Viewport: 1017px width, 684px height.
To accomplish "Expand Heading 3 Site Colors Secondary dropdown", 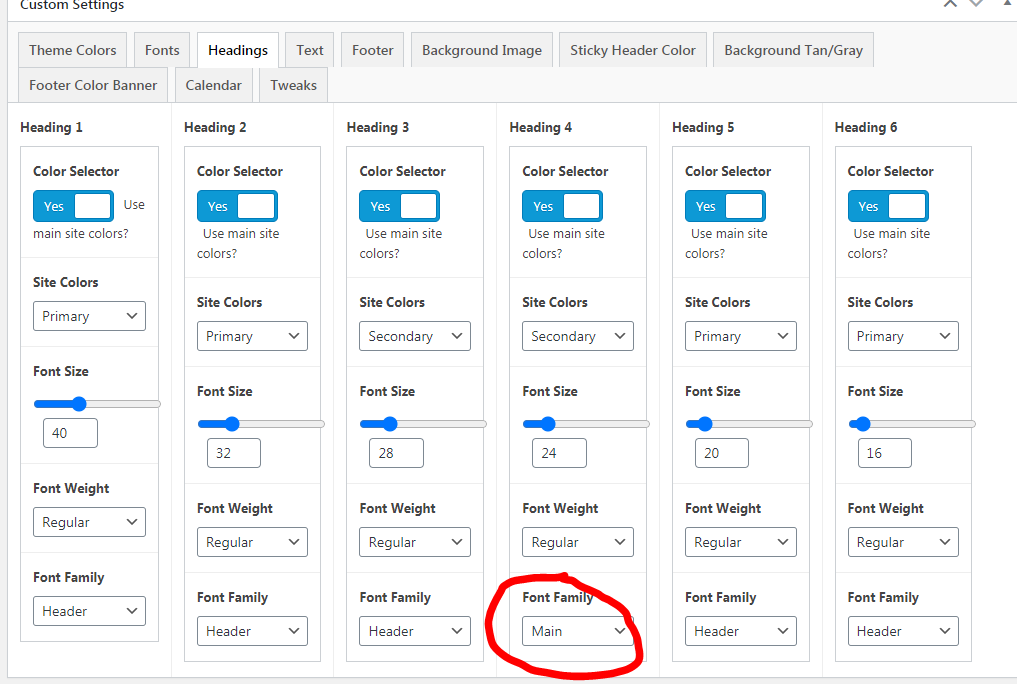I will 414,336.
